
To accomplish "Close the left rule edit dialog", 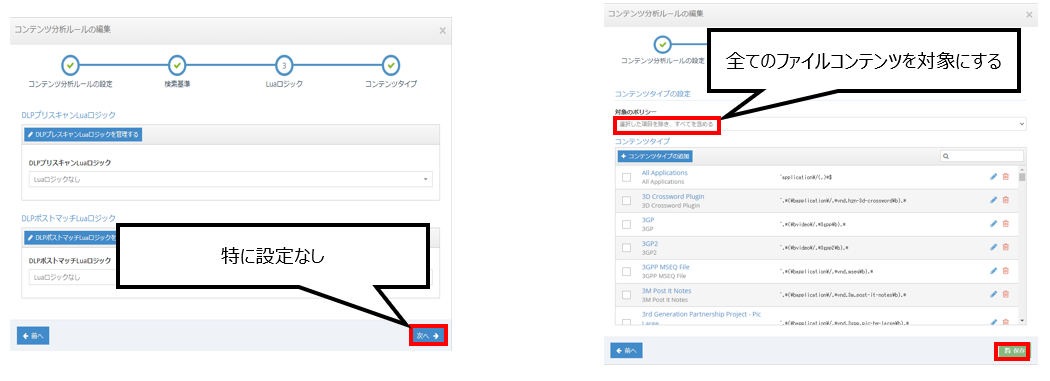I will click(x=442, y=30).
